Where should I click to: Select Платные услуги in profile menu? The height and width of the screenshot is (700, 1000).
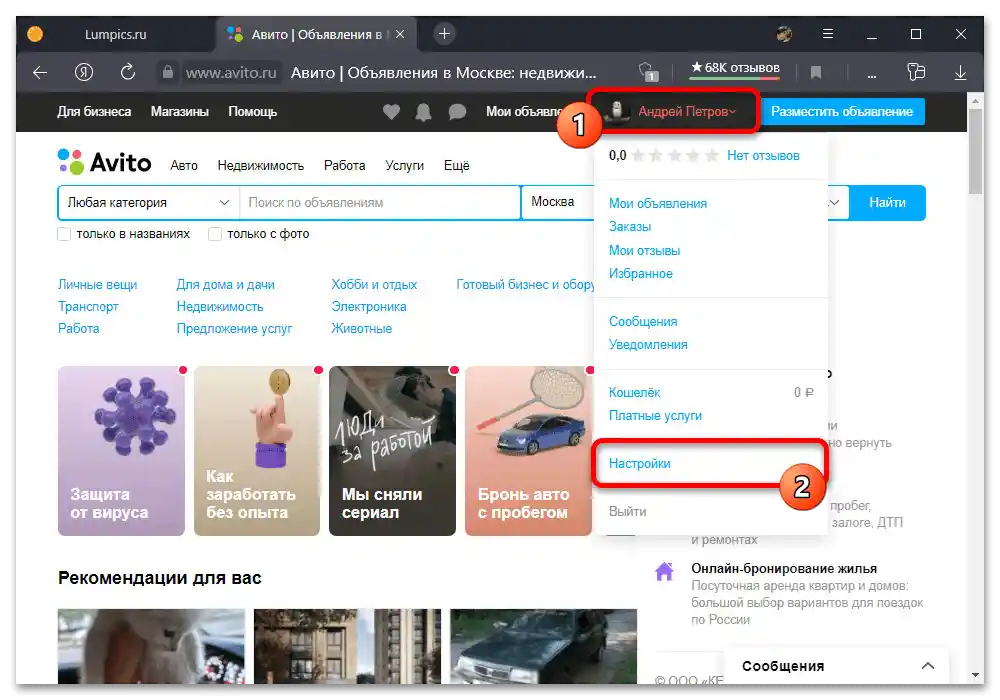[655, 416]
